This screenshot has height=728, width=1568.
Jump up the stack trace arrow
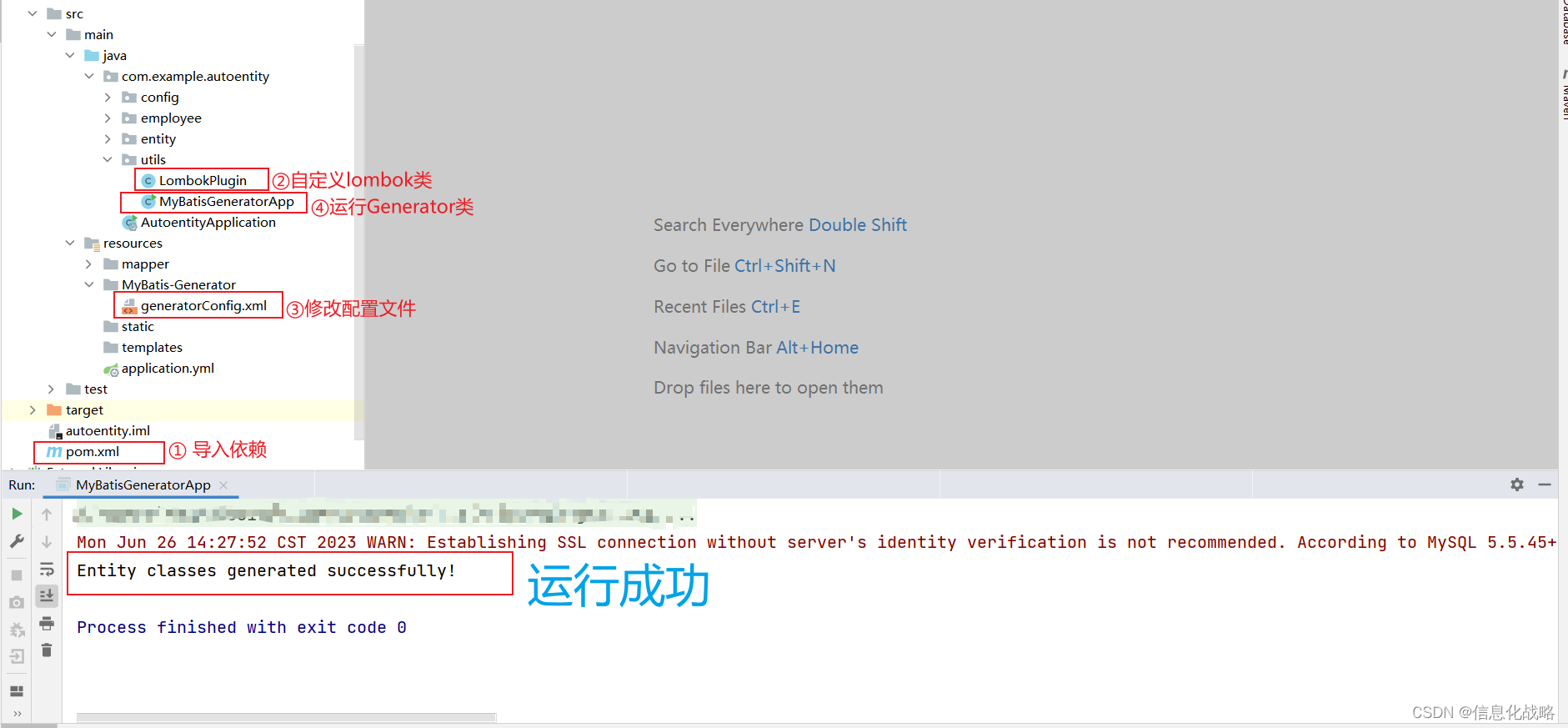pyautogui.click(x=47, y=515)
